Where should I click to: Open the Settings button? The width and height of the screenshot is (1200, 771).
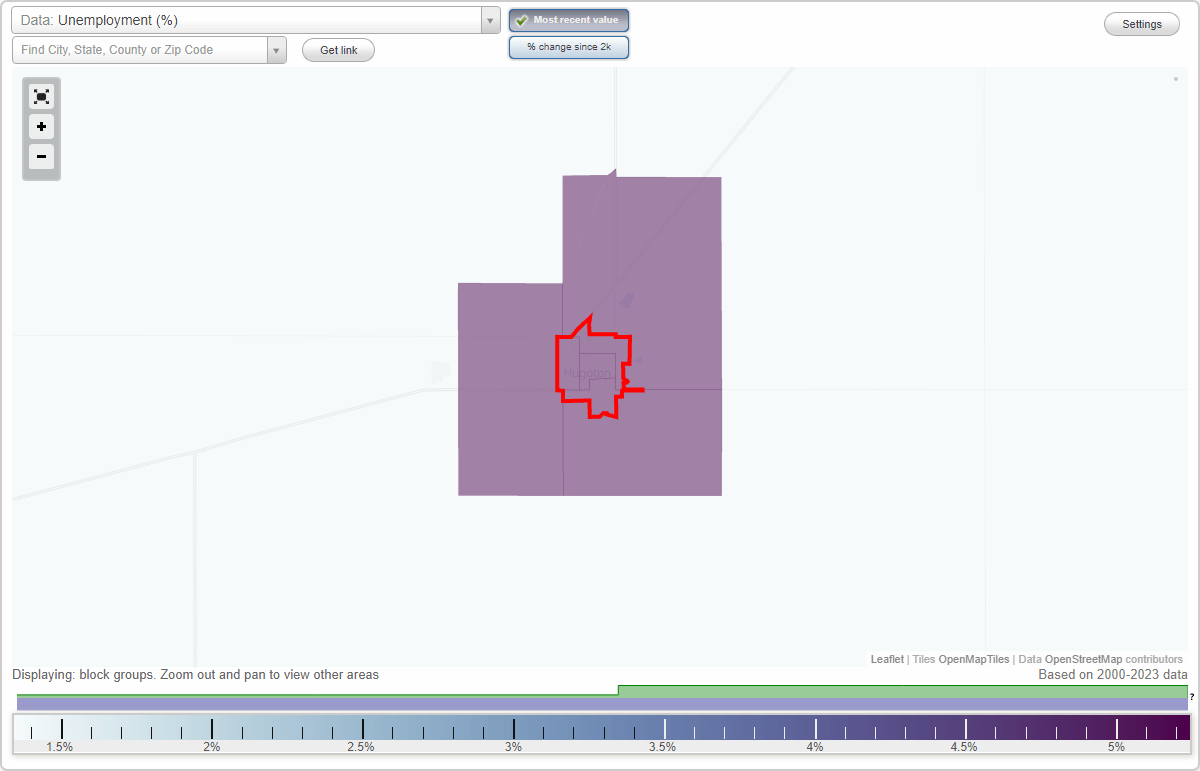click(x=1142, y=24)
